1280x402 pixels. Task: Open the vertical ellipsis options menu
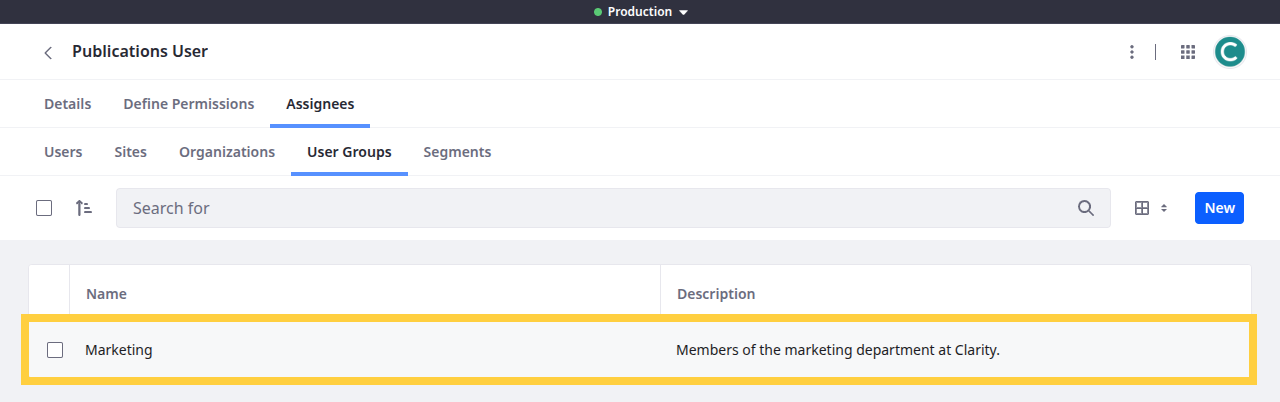click(1131, 52)
